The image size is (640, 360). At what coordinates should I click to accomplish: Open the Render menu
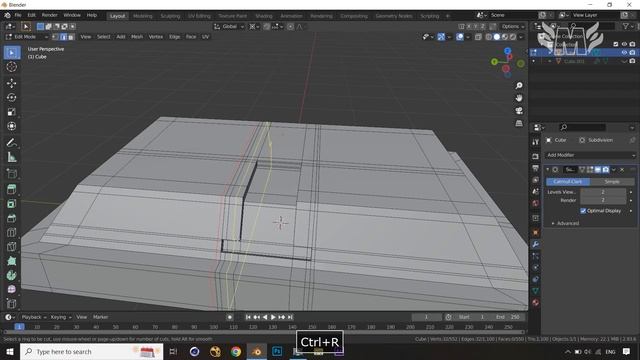click(49, 15)
